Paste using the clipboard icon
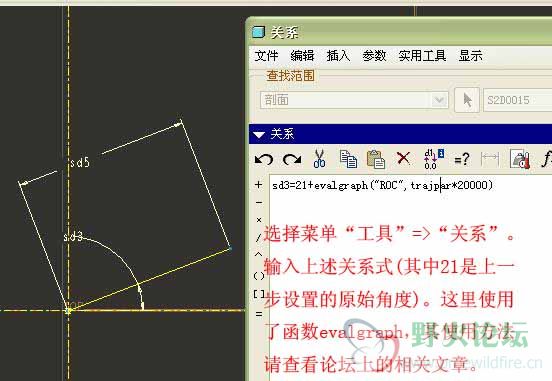 (x=376, y=159)
